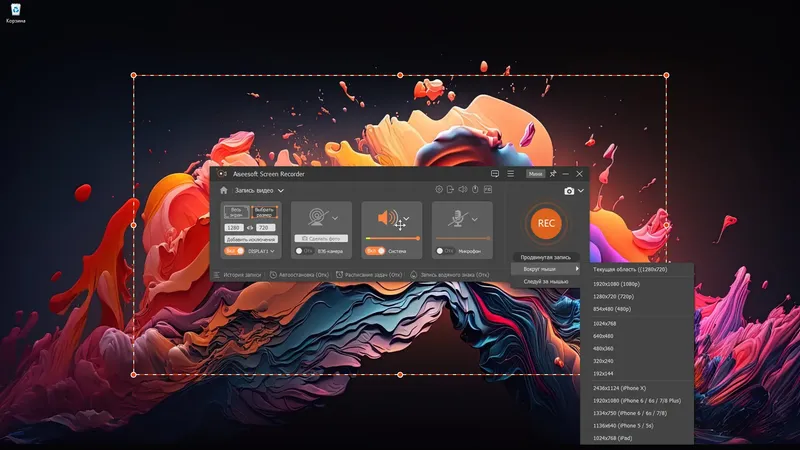Choose the 192x144 resolution
Screen dimensions: 800x450
637,374
